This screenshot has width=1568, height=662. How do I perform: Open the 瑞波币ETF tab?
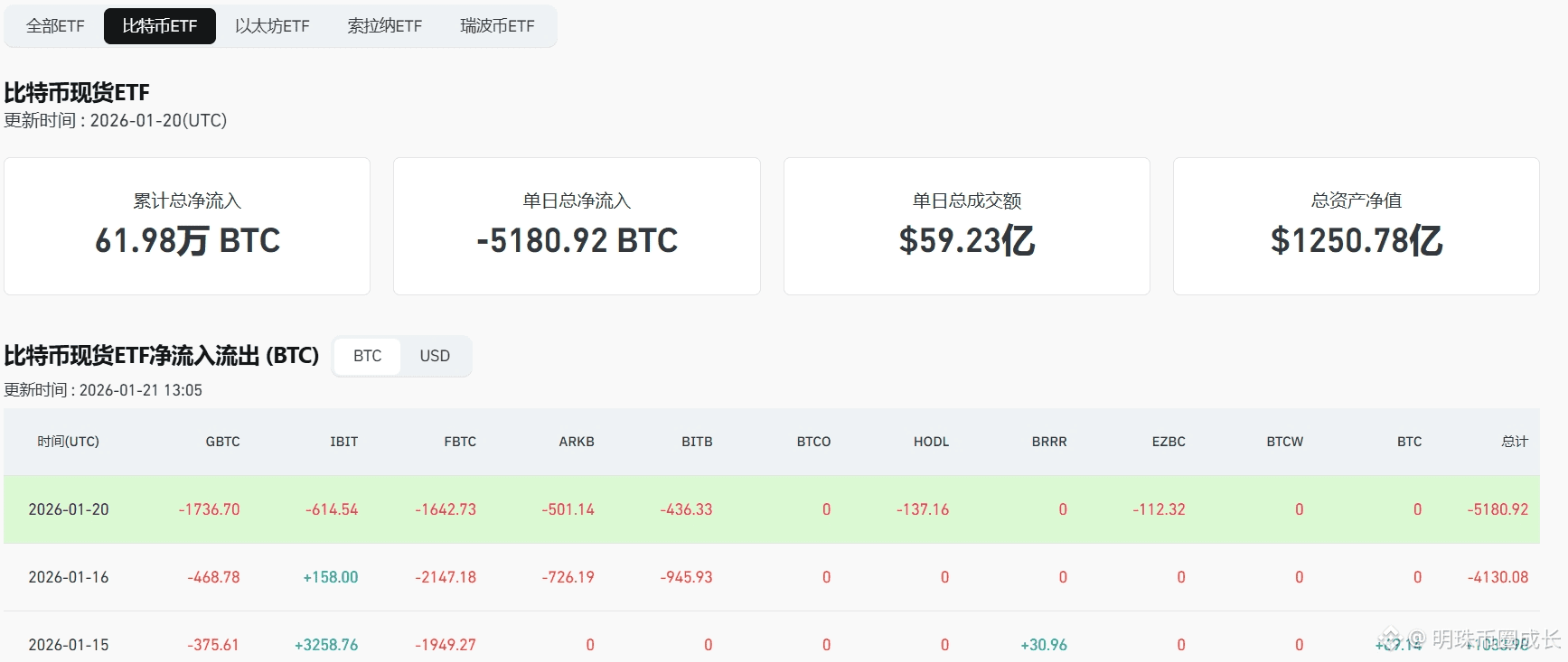[497, 26]
